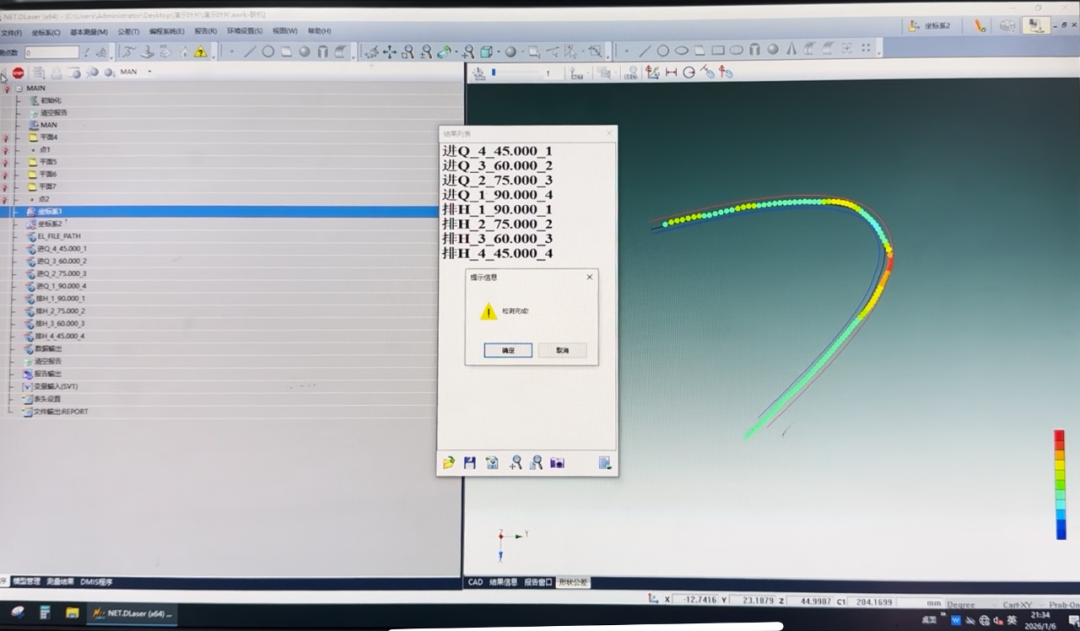Select the cylinder element tool

pyautogui.click(x=323, y=52)
